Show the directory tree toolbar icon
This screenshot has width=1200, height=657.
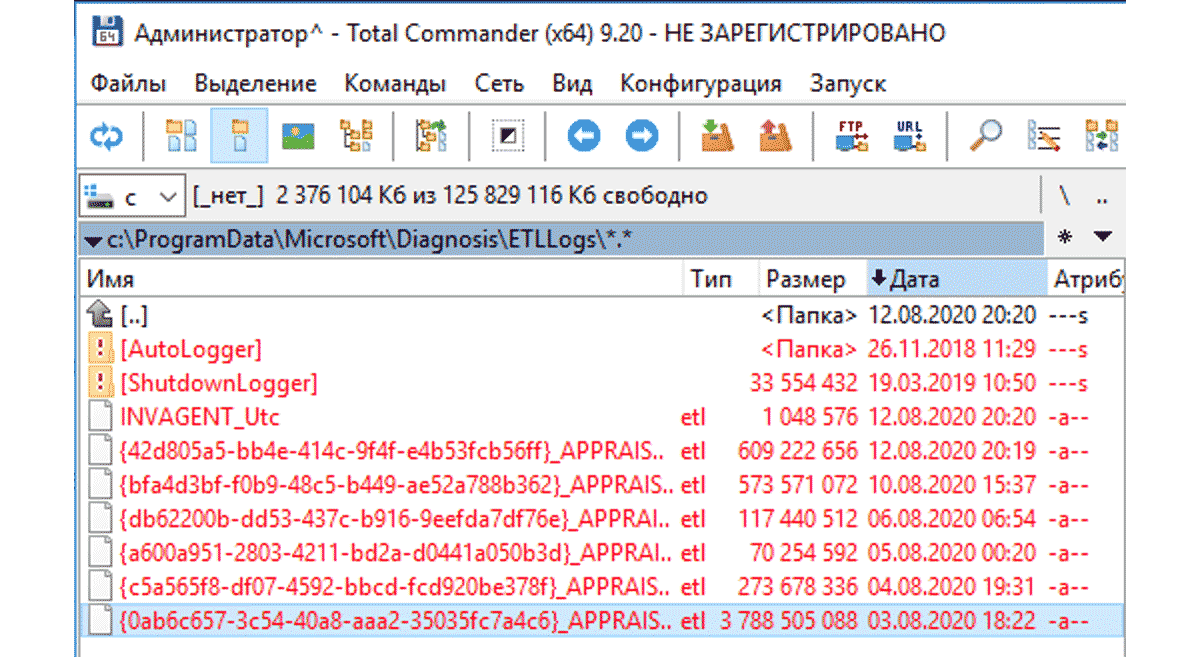(356, 135)
